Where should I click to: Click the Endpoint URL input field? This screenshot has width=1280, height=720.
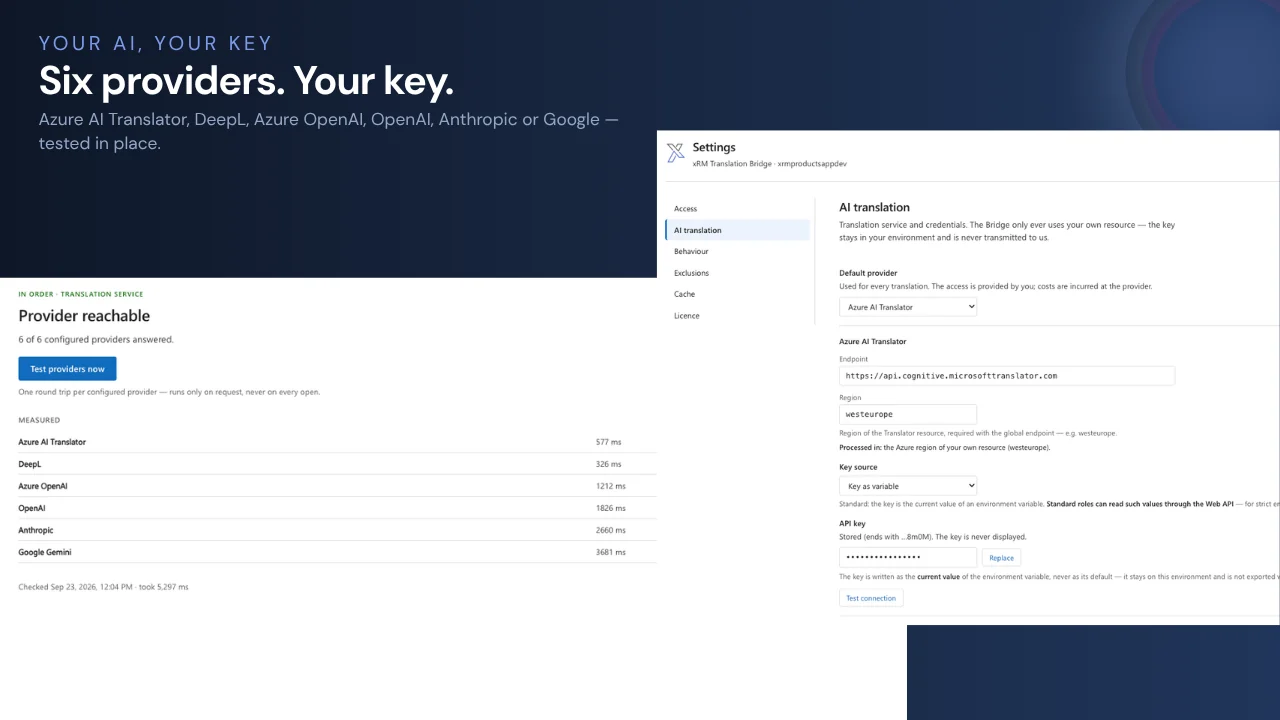(x=1007, y=376)
